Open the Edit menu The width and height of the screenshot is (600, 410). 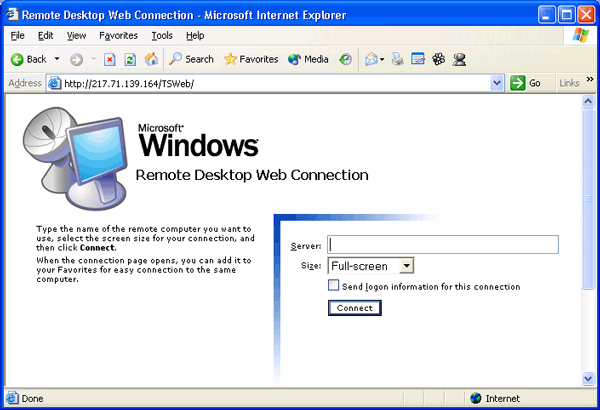(46, 36)
